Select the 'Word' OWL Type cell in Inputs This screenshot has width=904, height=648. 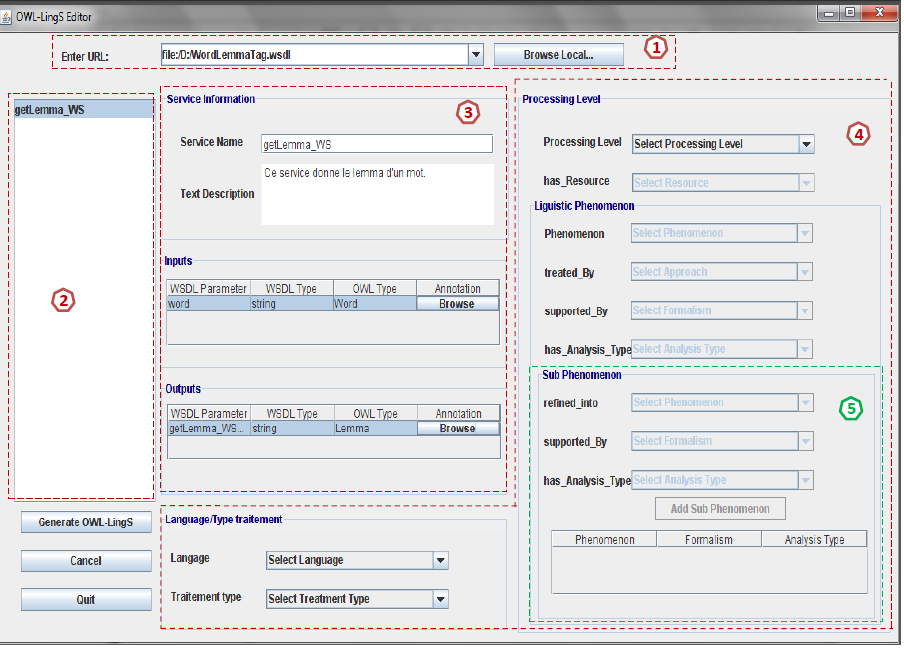[x=375, y=304]
